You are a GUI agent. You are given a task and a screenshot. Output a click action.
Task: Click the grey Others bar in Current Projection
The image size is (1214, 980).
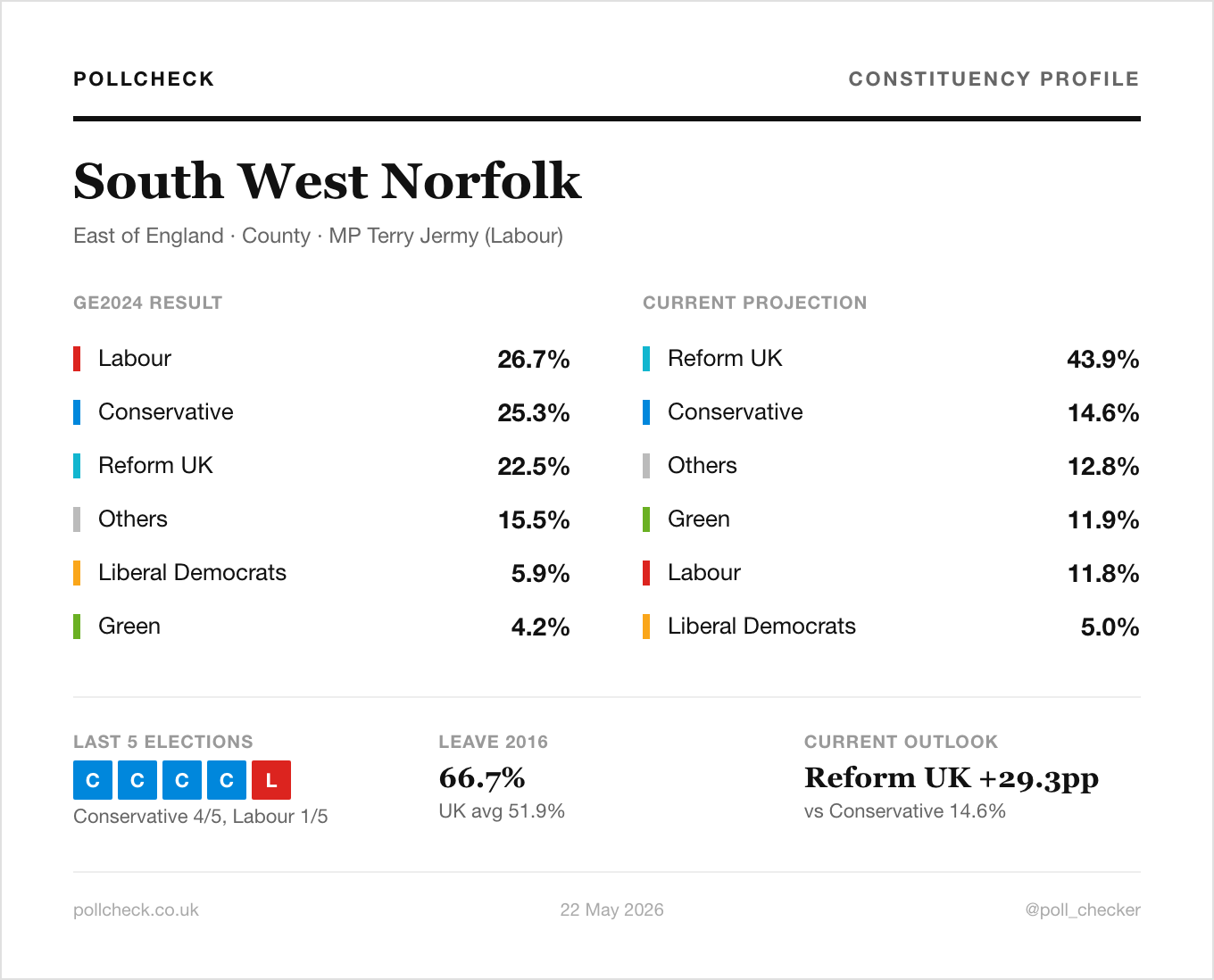(646, 466)
